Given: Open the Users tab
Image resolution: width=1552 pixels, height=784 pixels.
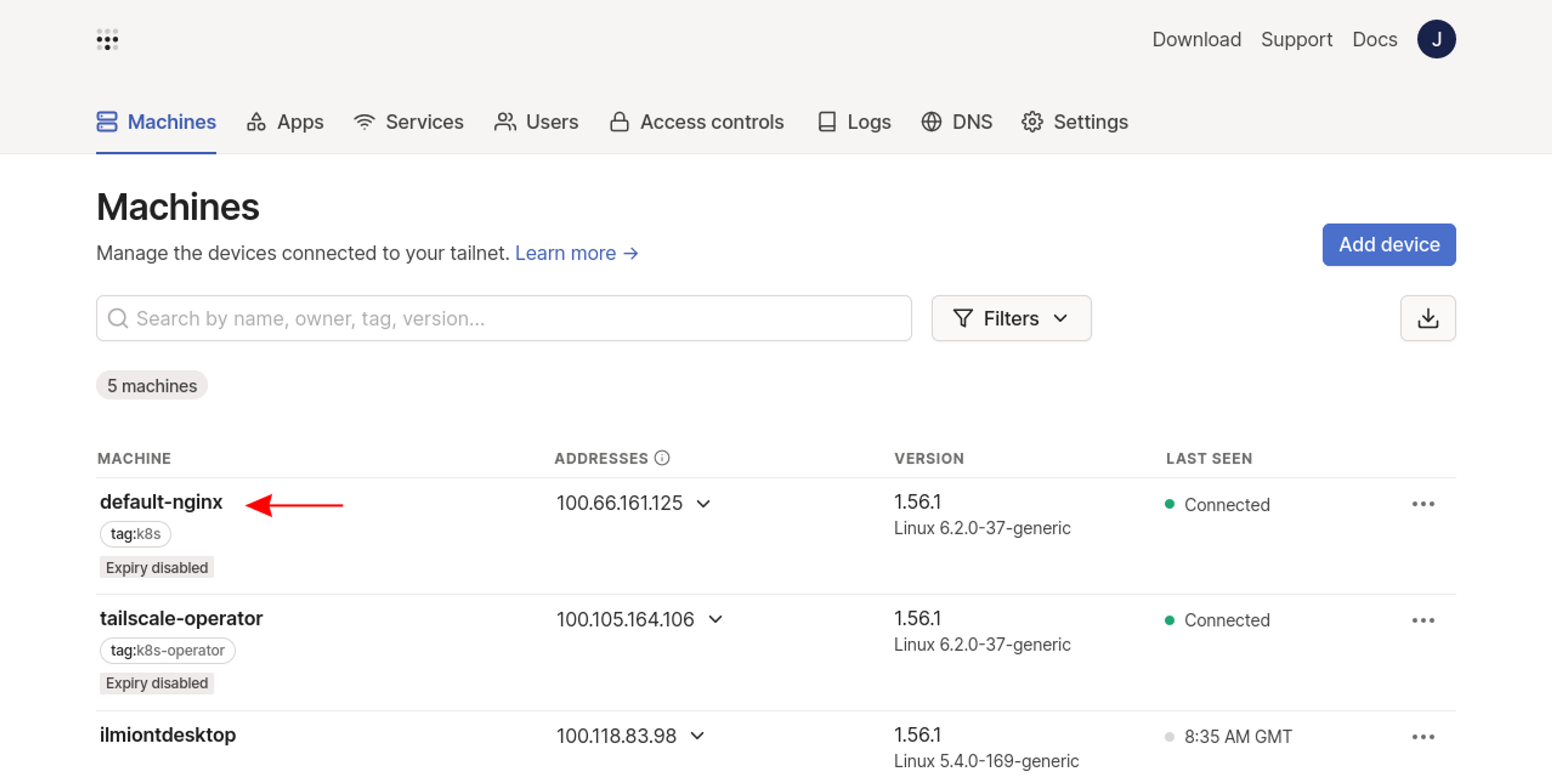Looking at the screenshot, I should click(536, 122).
